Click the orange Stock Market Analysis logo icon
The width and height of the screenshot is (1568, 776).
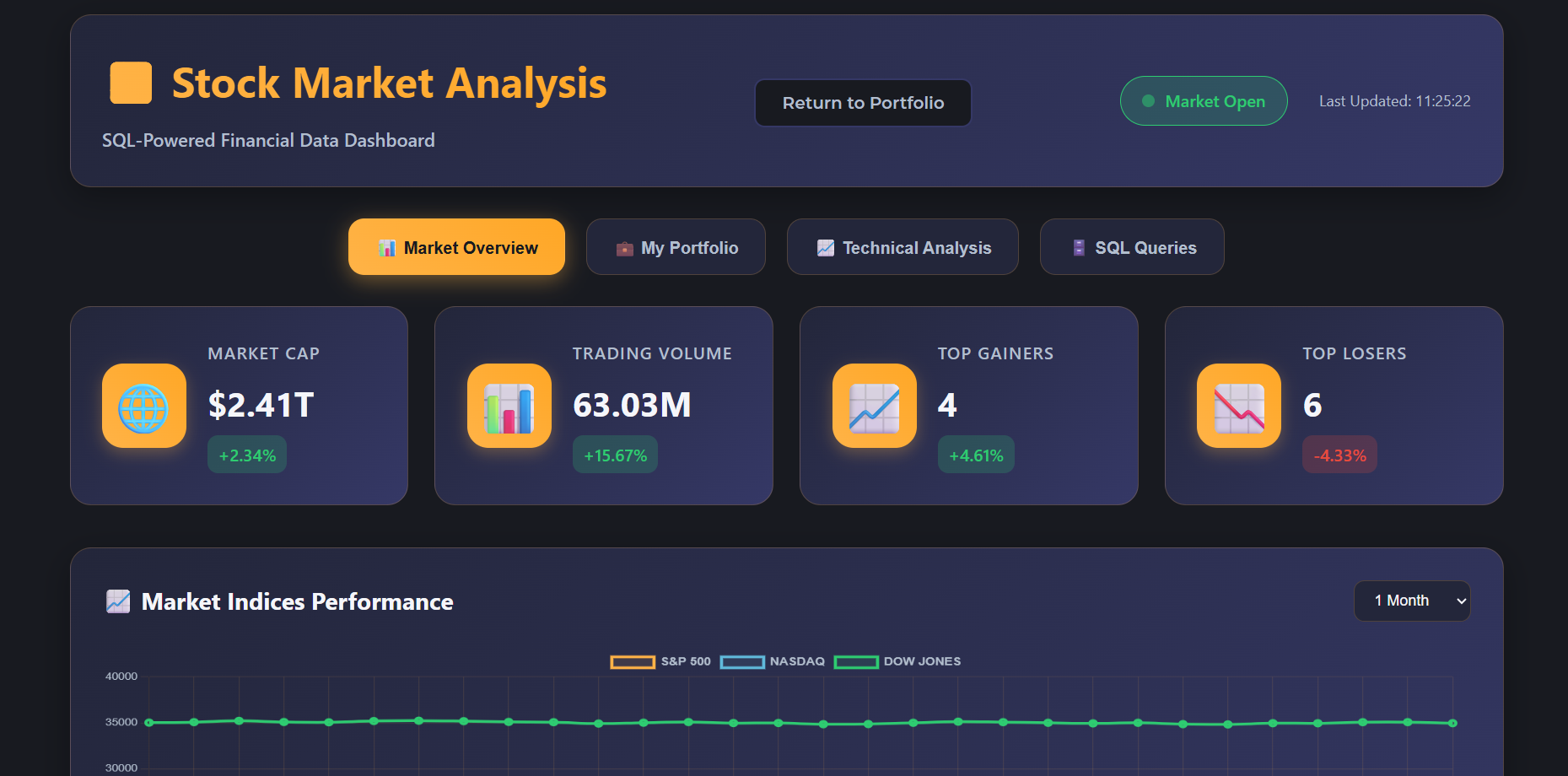[x=129, y=82]
